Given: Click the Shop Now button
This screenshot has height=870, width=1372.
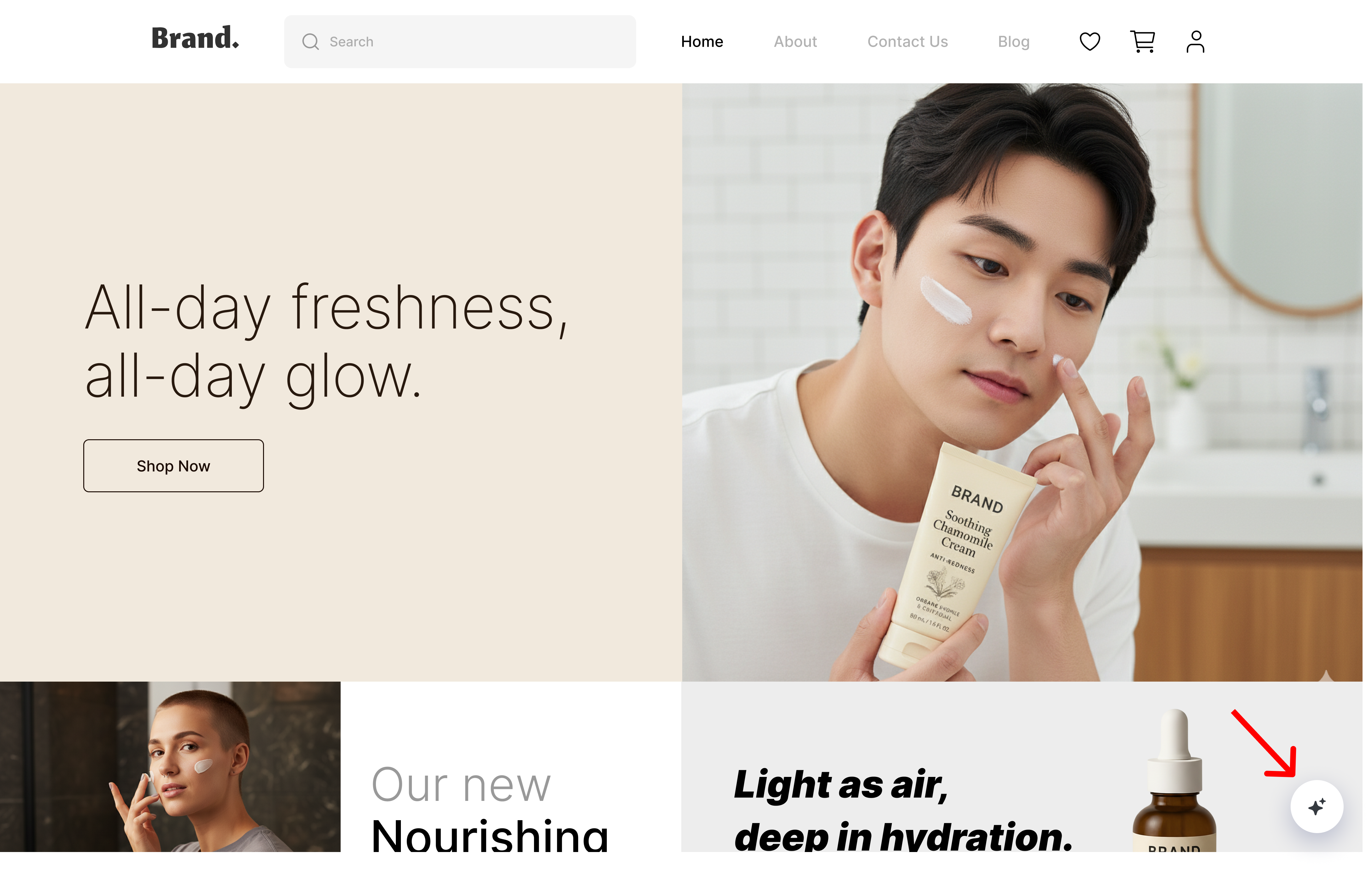Looking at the screenshot, I should coord(173,466).
